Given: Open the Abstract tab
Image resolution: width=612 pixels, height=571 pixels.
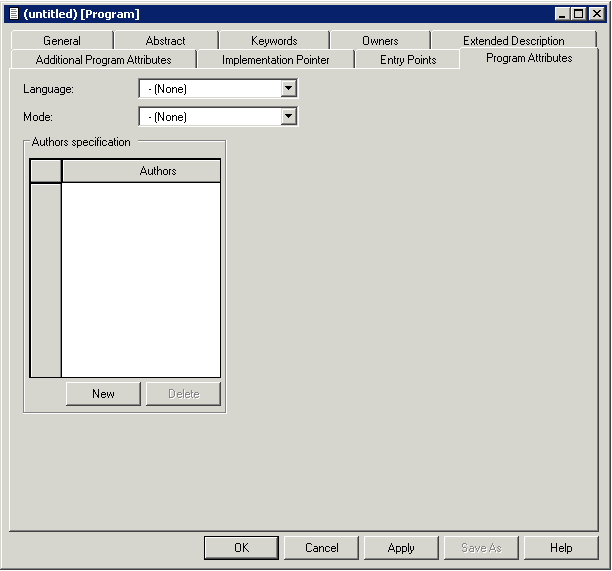Looking at the screenshot, I should (x=165, y=41).
